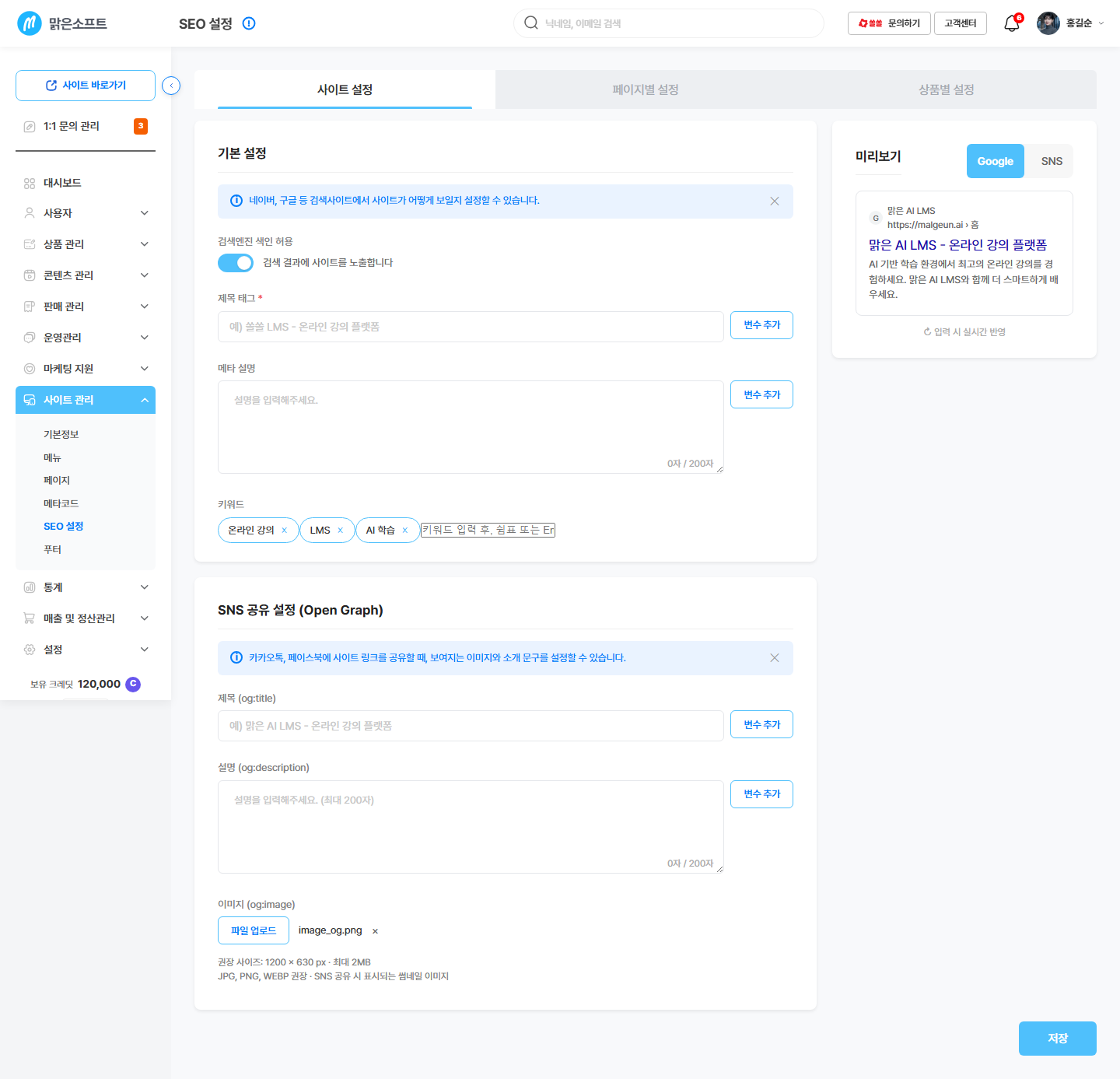Image resolution: width=1120 pixels, height=1079 pixels.
Task: Focus the 제목 태그 input field
Action: click(x=471, y=327)
